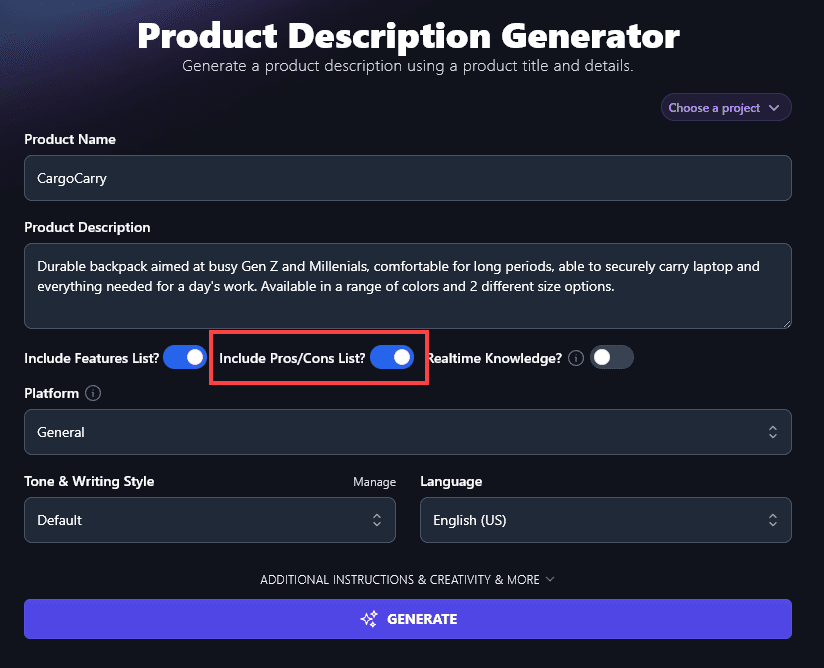Disable the Include Features List toggle
The width and height of the screenshot is (824, 668).
pos(184,357)
